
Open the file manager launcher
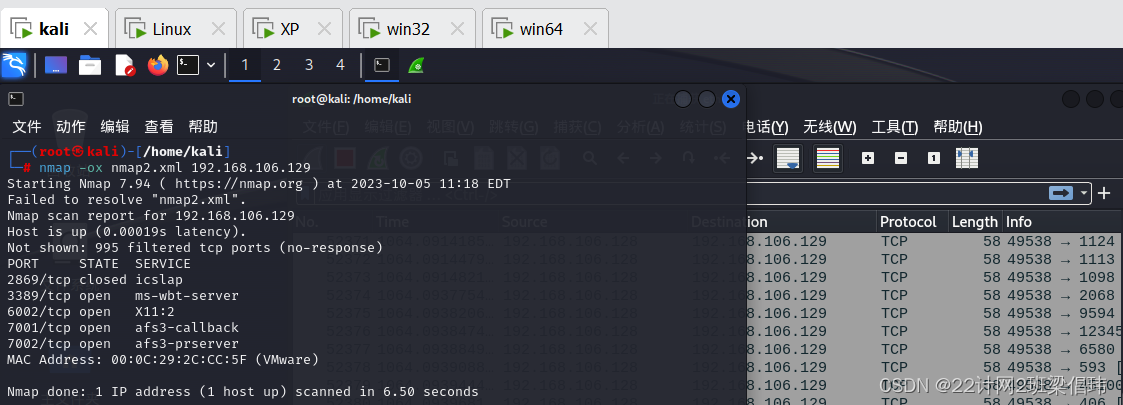pyautogui.click(x=90, y=65)
